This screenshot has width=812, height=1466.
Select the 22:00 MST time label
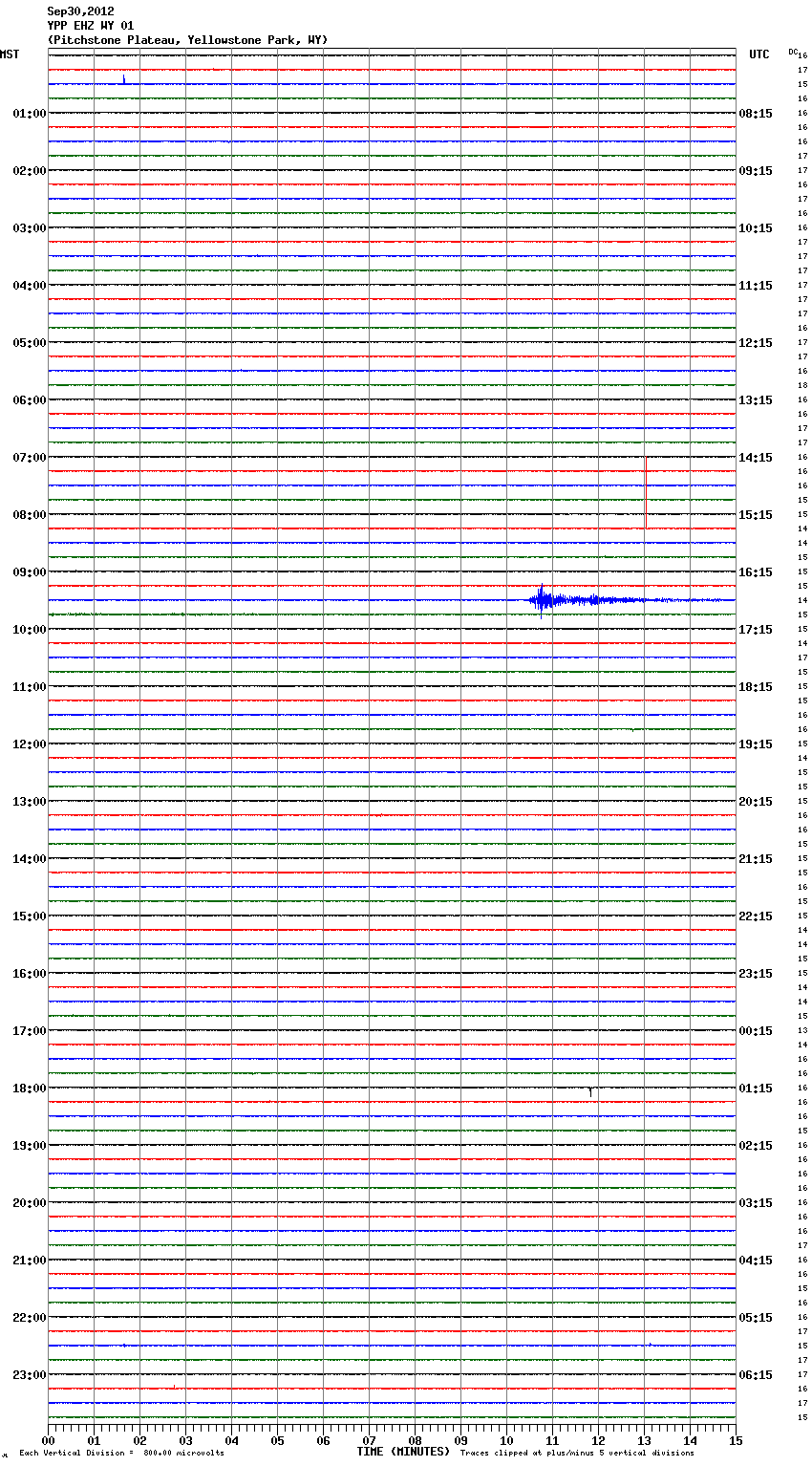(30, 1318)
